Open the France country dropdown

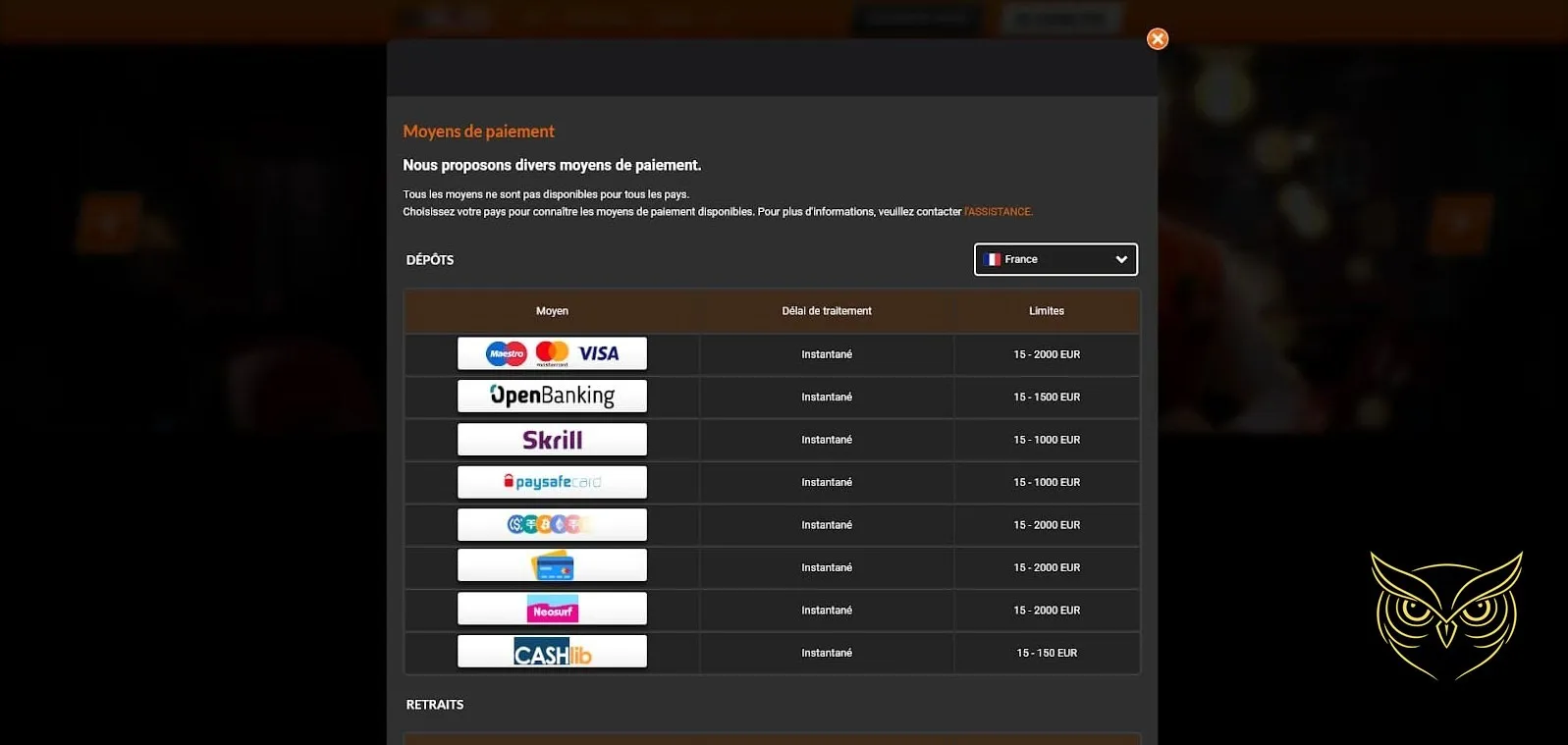(1055, 259)
